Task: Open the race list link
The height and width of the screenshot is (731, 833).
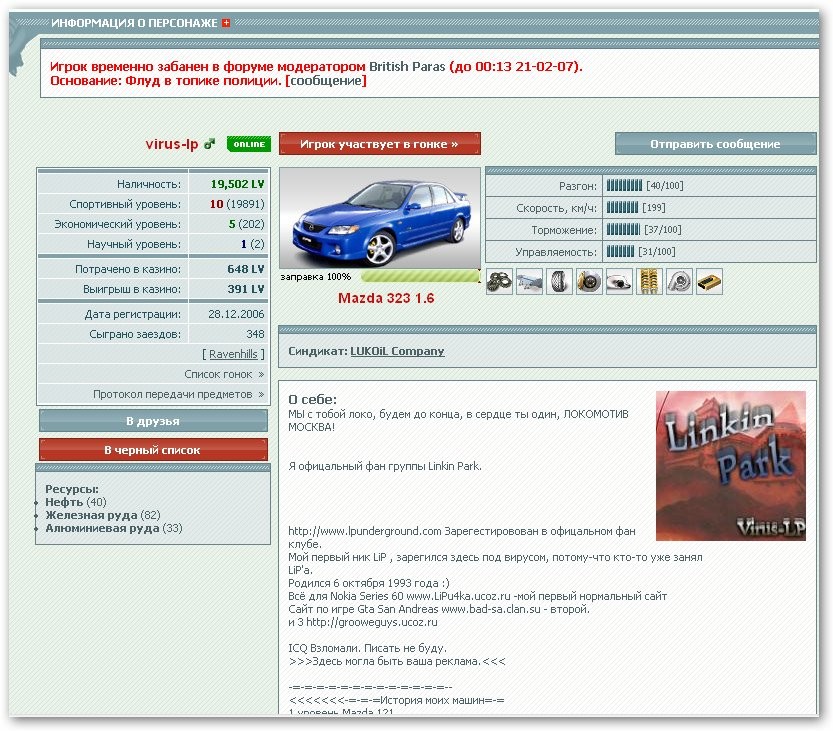Action: tap(224, 374)
